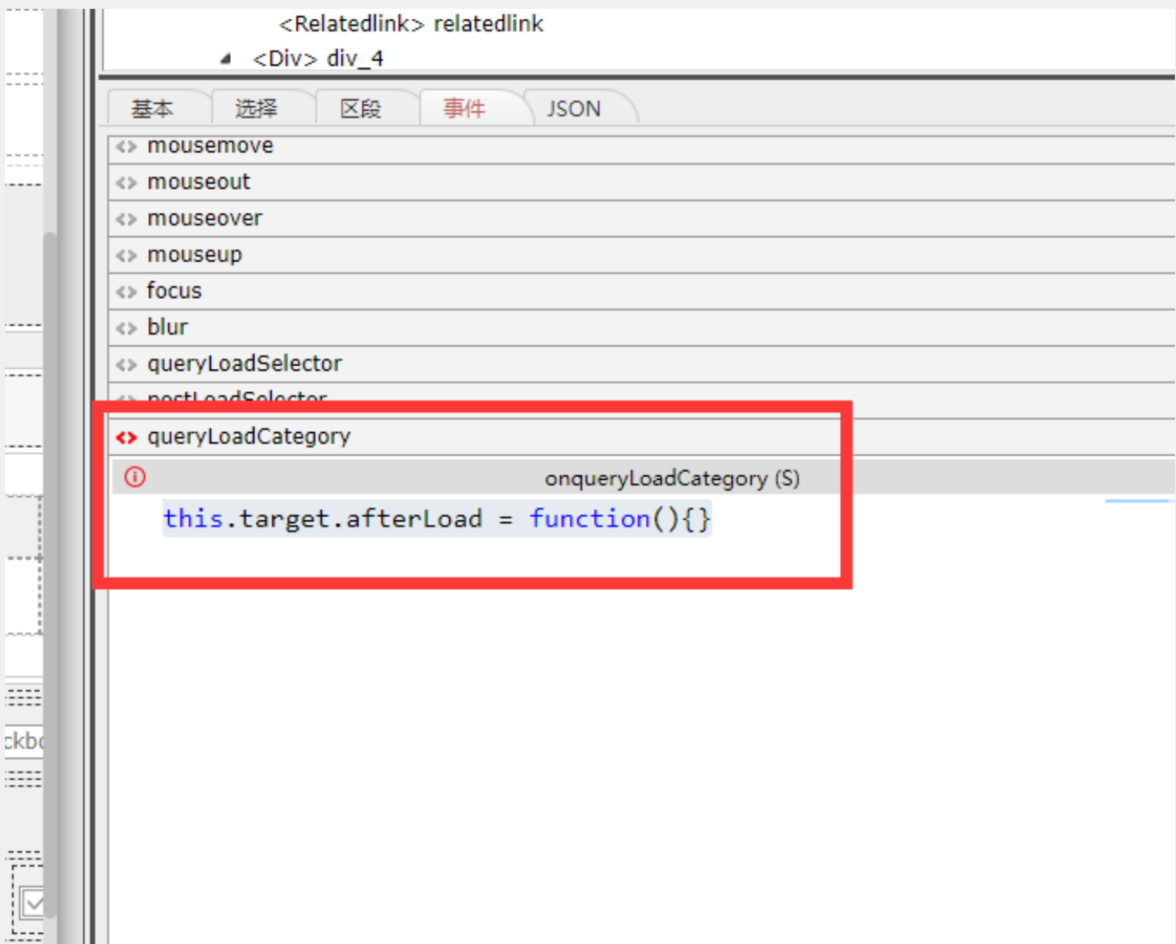1176x944 pixels.
Task: Click the red code icon beside queryLoadCategory
Action: click(x=127, y=437)
